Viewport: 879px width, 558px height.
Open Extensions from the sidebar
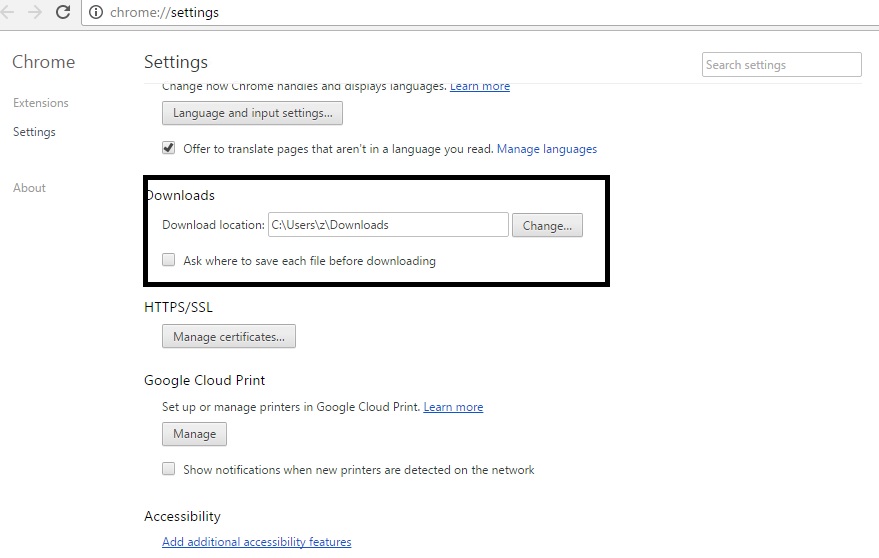click(40, 103)
